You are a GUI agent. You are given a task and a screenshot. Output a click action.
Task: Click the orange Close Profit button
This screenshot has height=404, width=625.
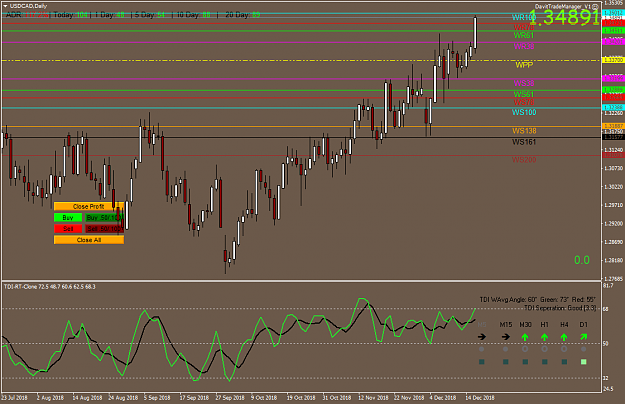[x=89, y=206]
